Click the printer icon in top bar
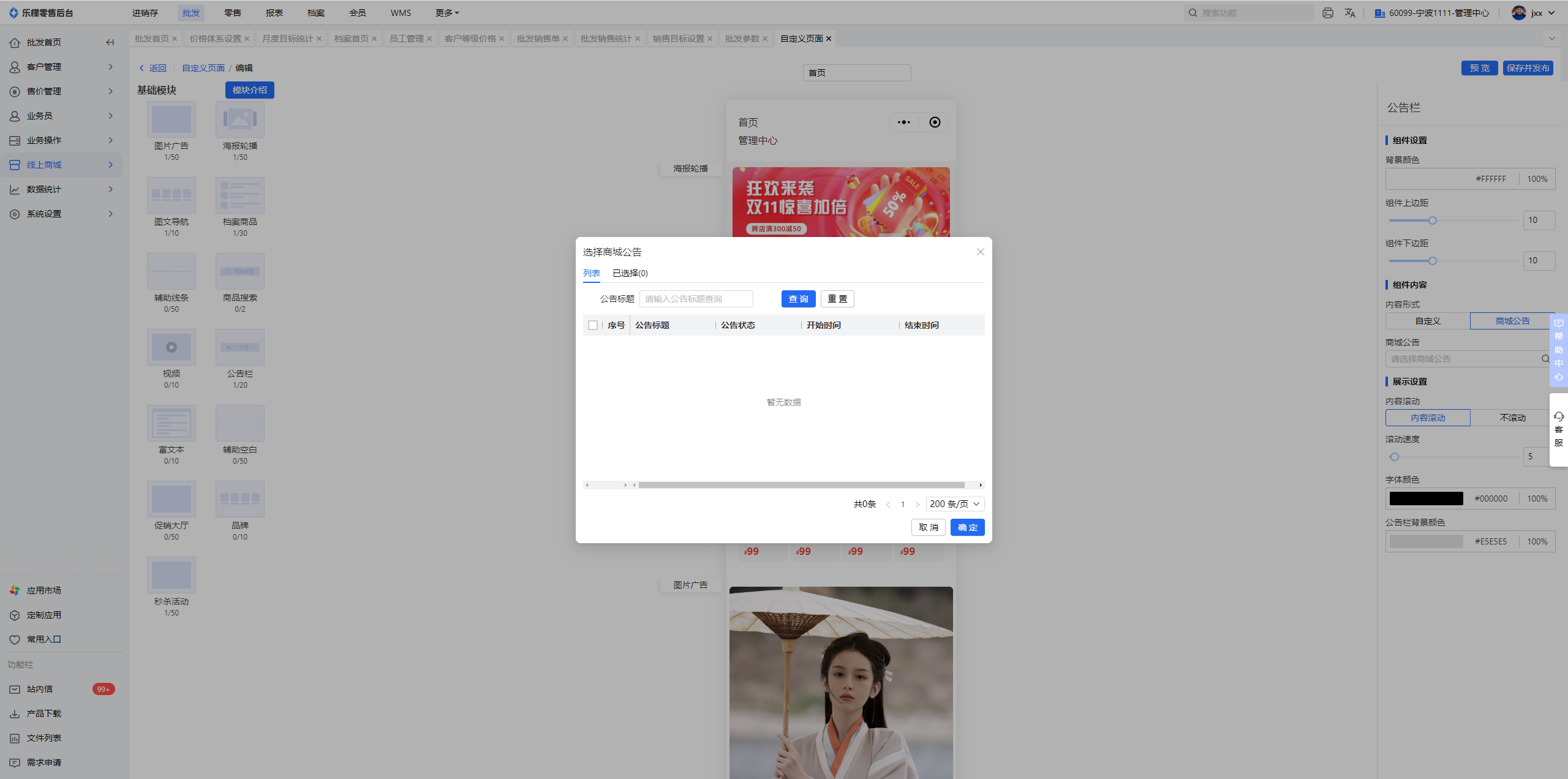Viewport: 1568px width, 779px height. point(1327,13)
